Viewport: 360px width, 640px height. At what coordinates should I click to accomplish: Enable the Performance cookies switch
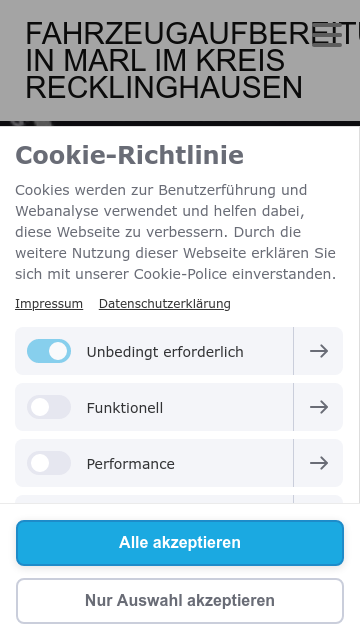click(49, 463)
